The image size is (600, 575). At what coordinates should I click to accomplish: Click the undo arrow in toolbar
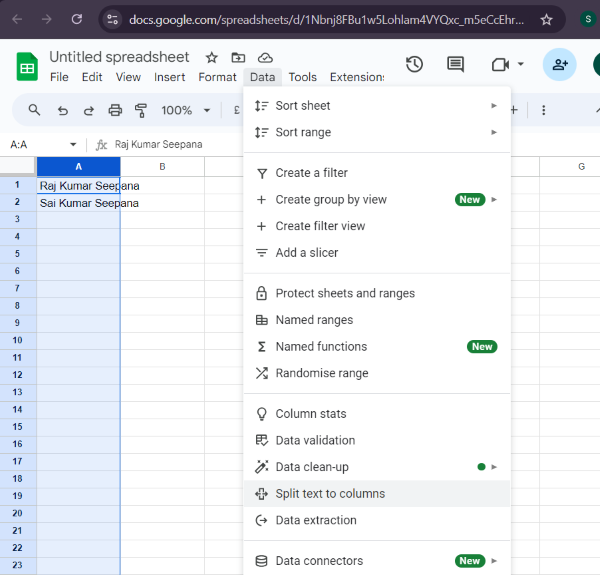pyautogui.click(x=63, y=111)
